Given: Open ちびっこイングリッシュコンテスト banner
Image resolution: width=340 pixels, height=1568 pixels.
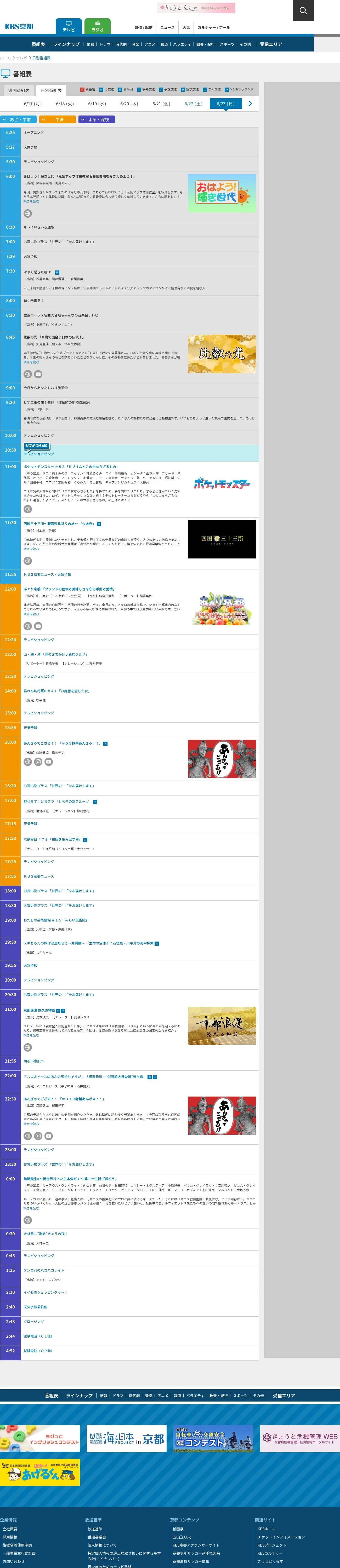Looking at the screenshot, I should [39, 1438].
